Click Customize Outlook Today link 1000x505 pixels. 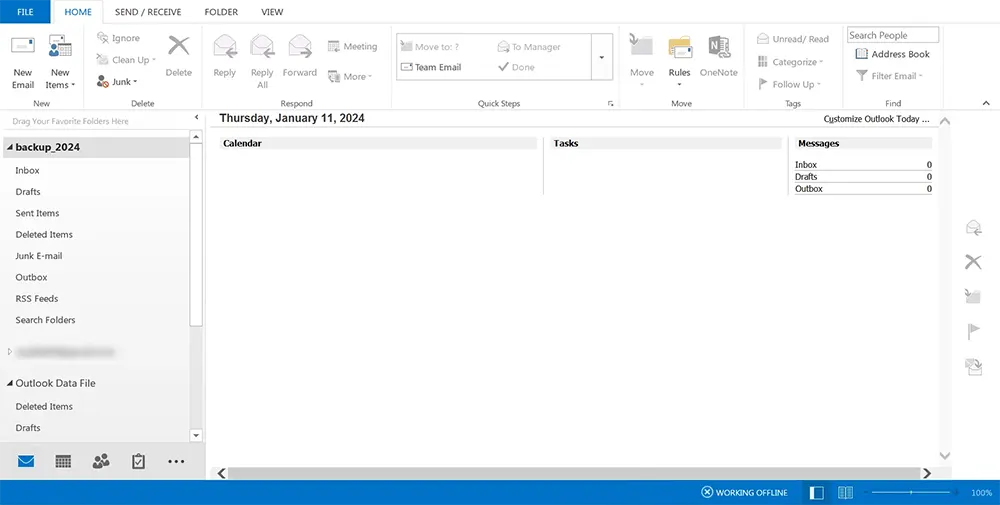(x=876, y=119)
